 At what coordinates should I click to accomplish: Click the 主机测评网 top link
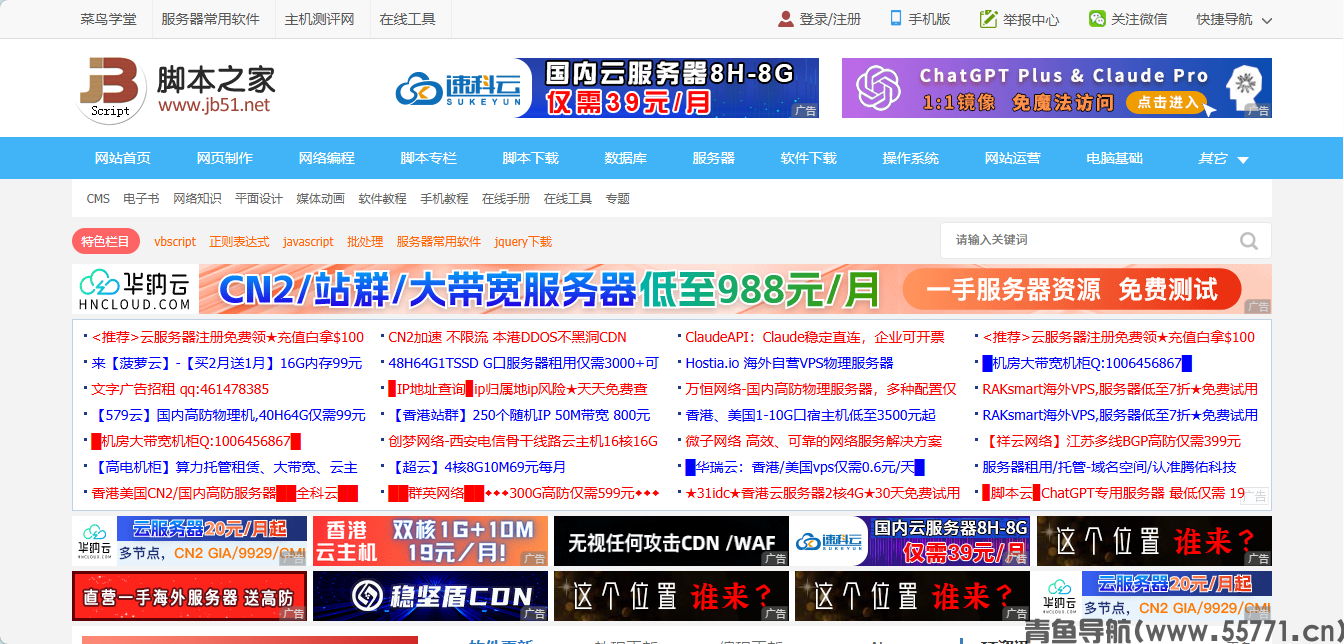[320, 19]
